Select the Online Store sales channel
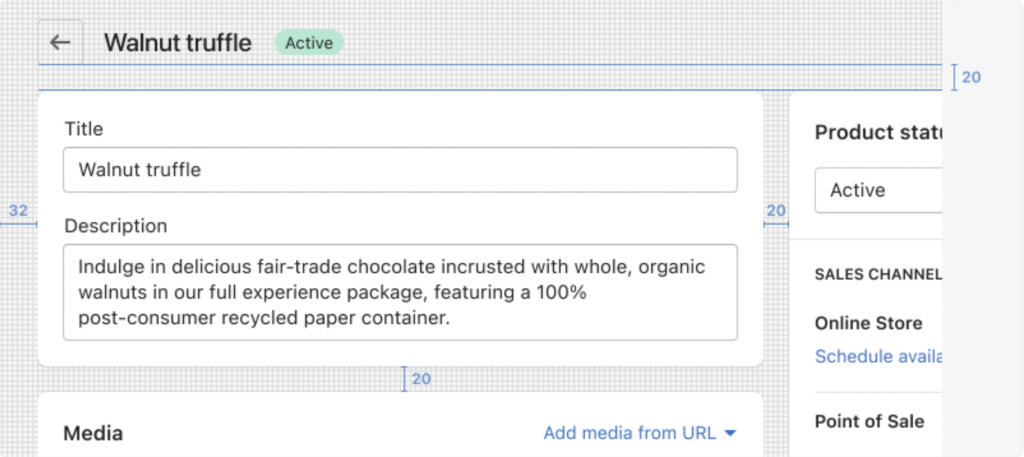Screen dimensions: 1024x457 click(x=868, y=323)
